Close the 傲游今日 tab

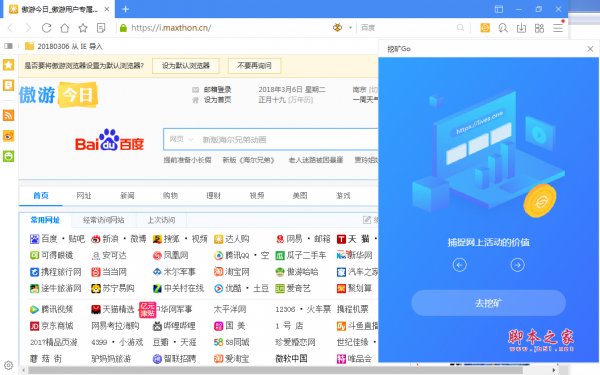(107, 9)
